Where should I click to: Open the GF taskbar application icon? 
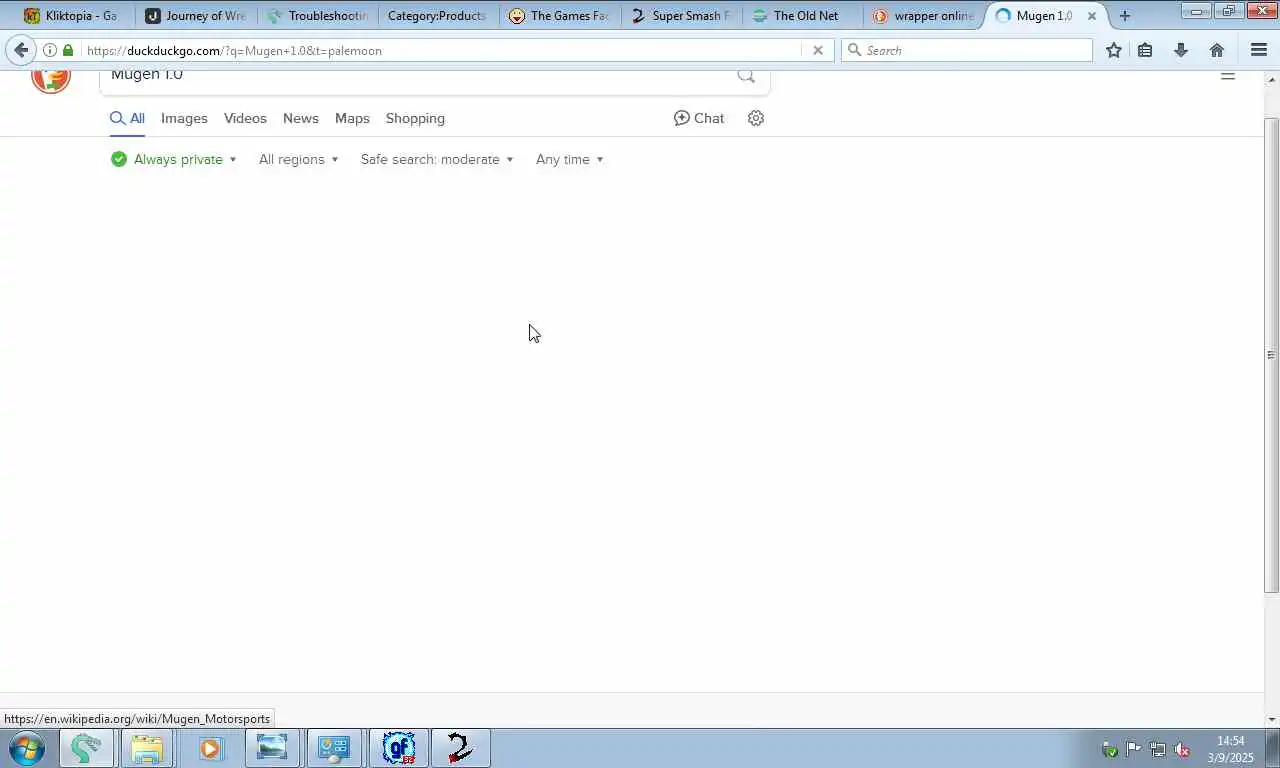pyautogui.click(x=399, y=748)
